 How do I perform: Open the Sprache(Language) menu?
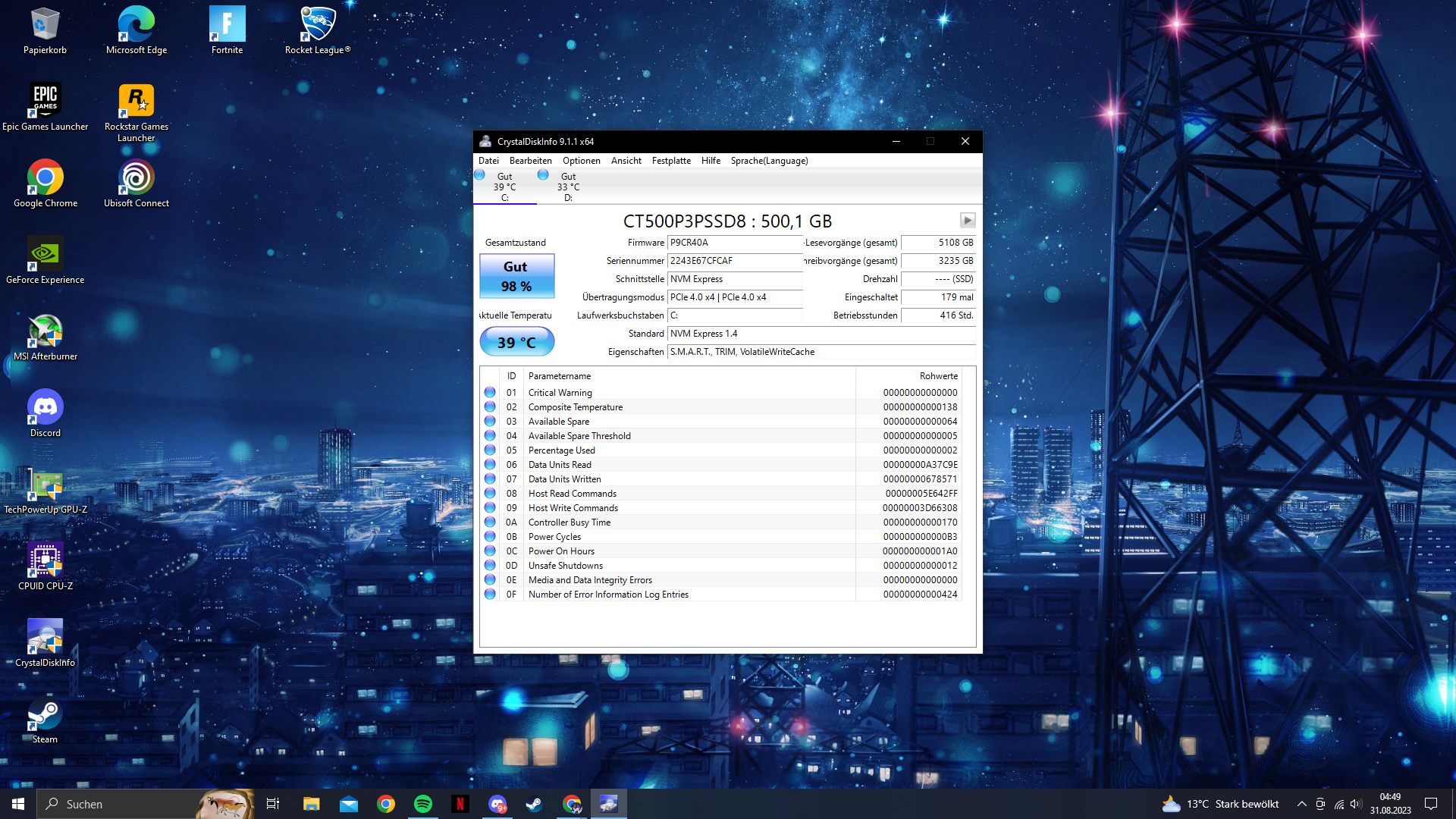point(769,161)
